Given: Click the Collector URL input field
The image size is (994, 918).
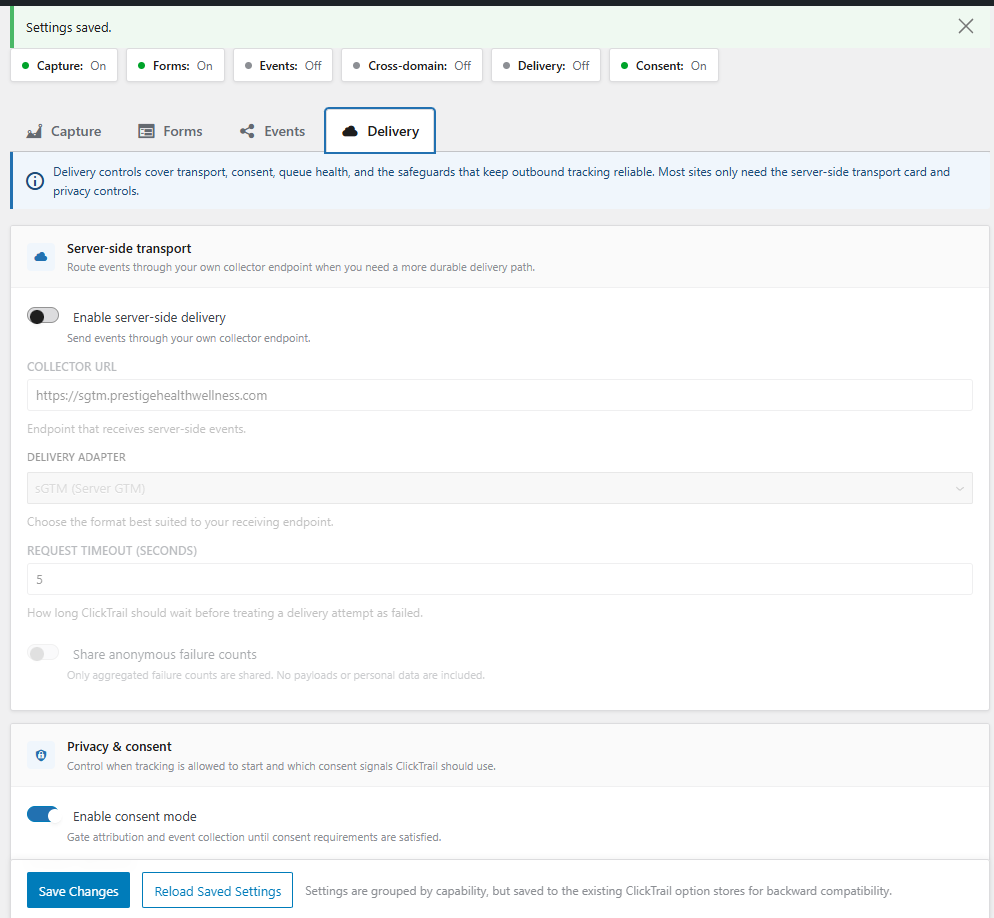Looking at the screenshot, I should 500,395.
